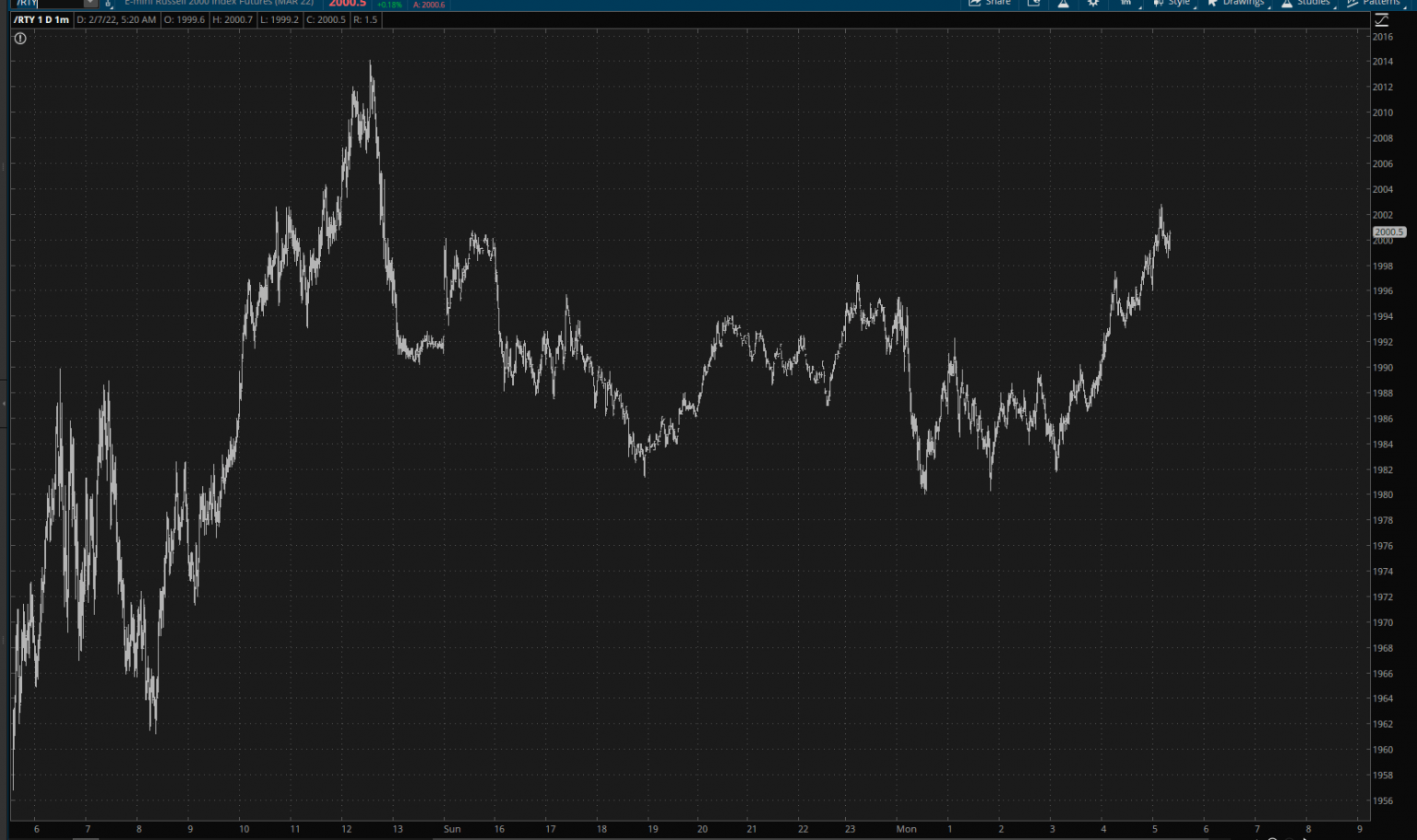Click the 1956 price axis label
Image resolution: width=1417 pixels, height=840 pixels.
[1382, 800]
